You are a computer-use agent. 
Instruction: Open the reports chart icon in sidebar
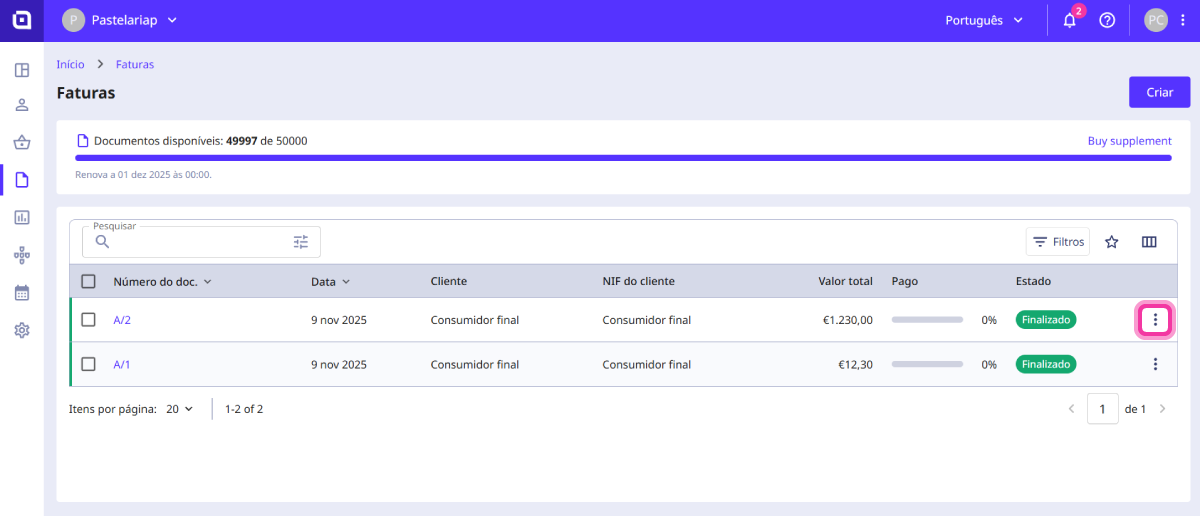pyautogui.click(x=22, y=217)
